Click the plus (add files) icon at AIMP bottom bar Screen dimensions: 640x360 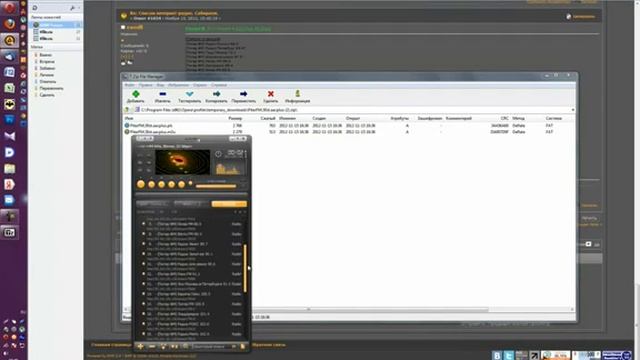(140, 347)
